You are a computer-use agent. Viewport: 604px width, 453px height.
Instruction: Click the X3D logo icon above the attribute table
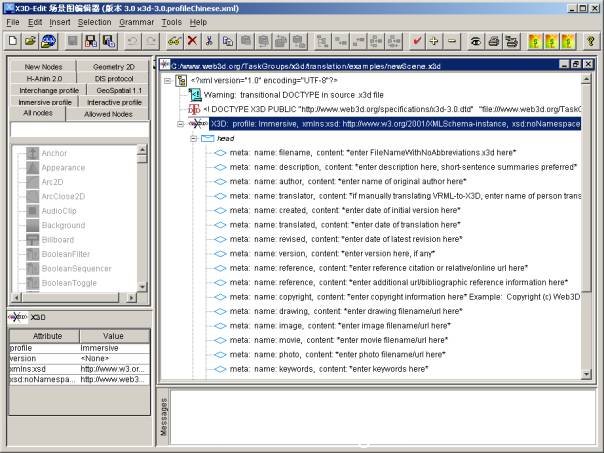click(x=17, y=317)
